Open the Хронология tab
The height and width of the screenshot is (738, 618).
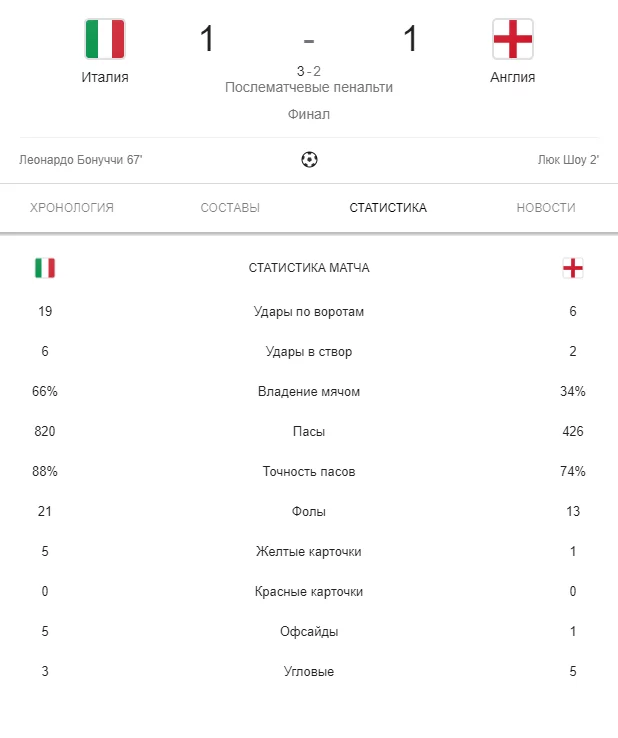[x=72, y=208]
